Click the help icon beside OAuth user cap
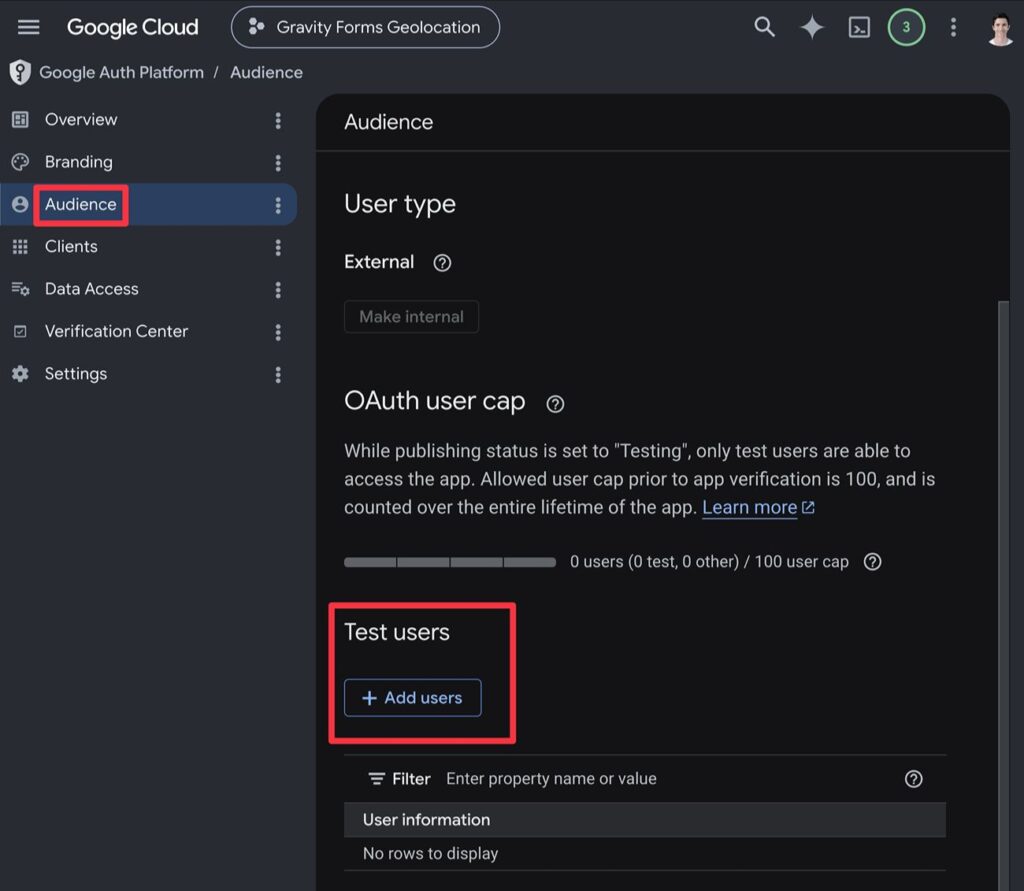The height and width of the screenshot is (891, 1024). tap(555, 404)
